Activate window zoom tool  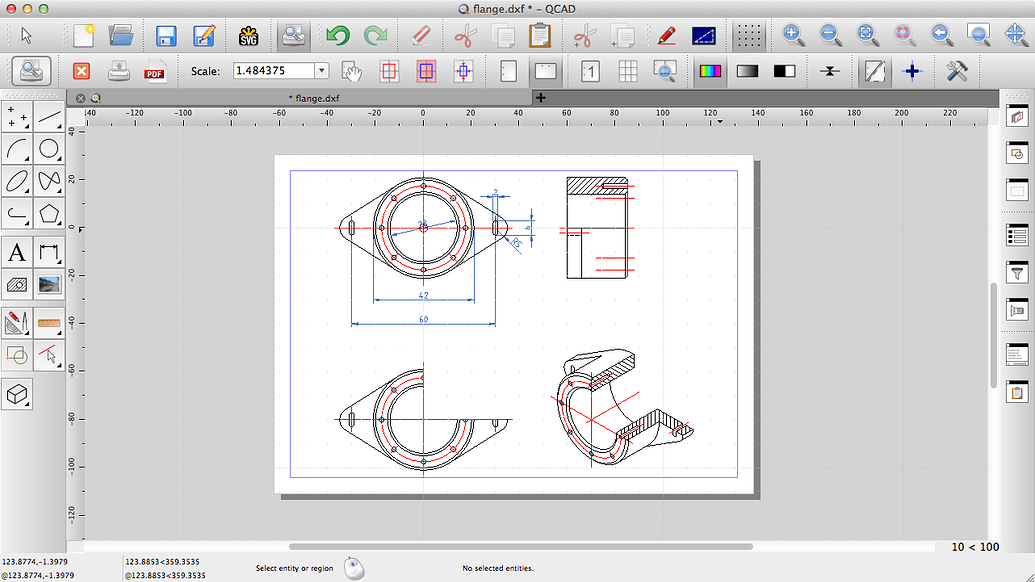979,35
